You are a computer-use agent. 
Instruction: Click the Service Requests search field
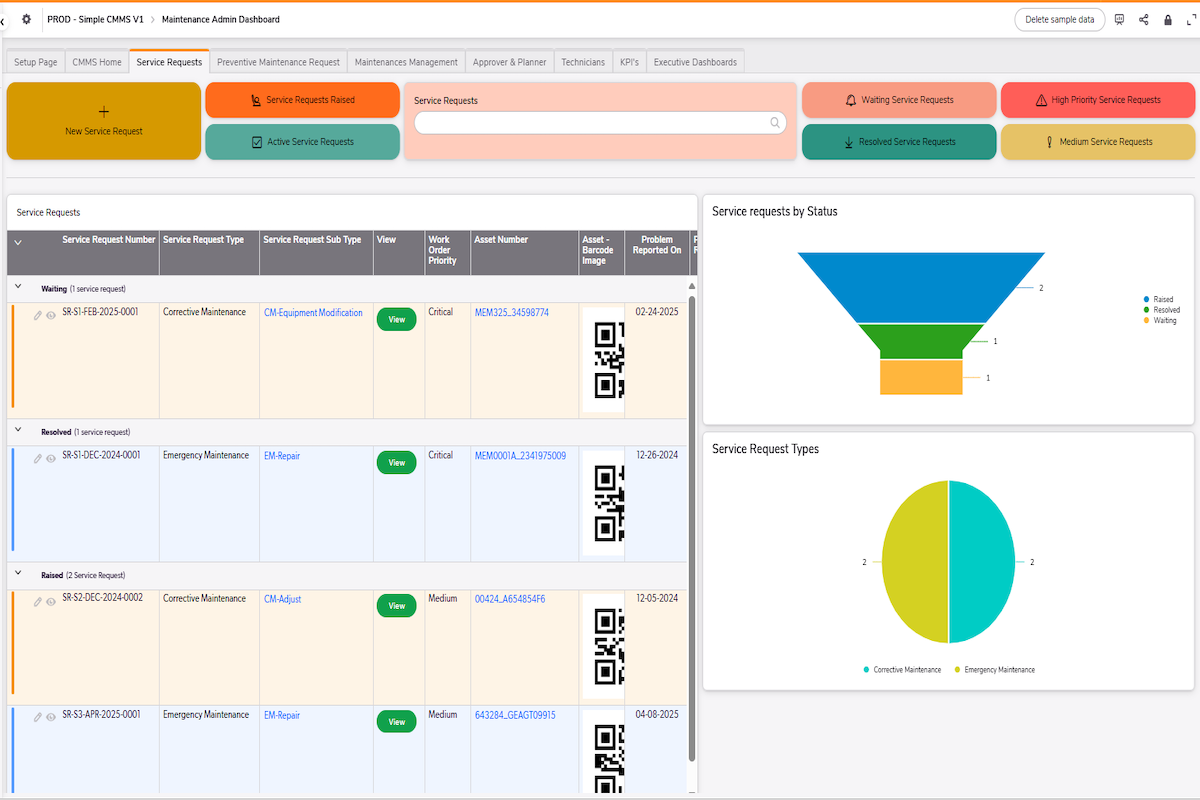point(592,123)
